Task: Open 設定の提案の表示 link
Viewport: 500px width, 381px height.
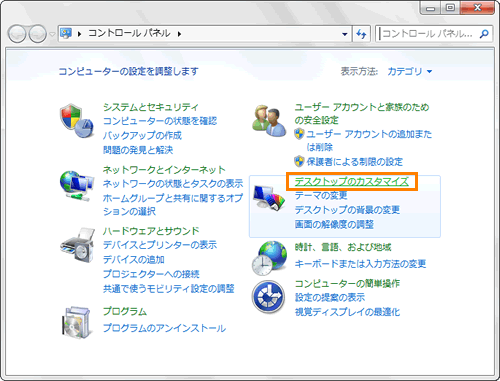Action: (x=330, y=297)
